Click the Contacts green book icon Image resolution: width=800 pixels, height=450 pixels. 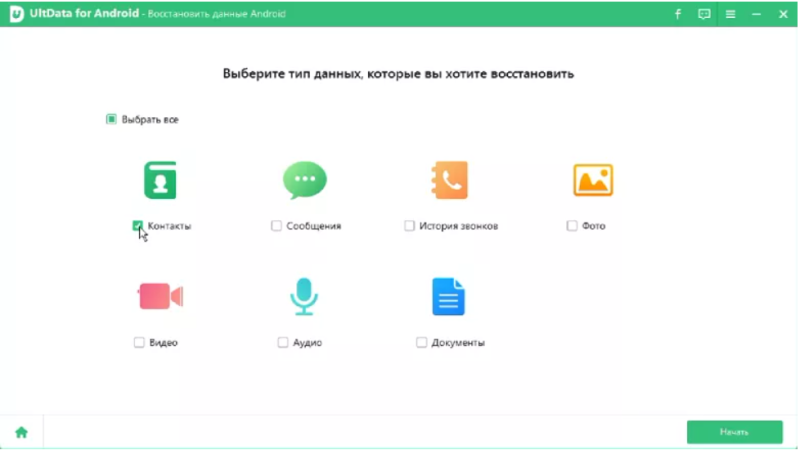[160, 180]
